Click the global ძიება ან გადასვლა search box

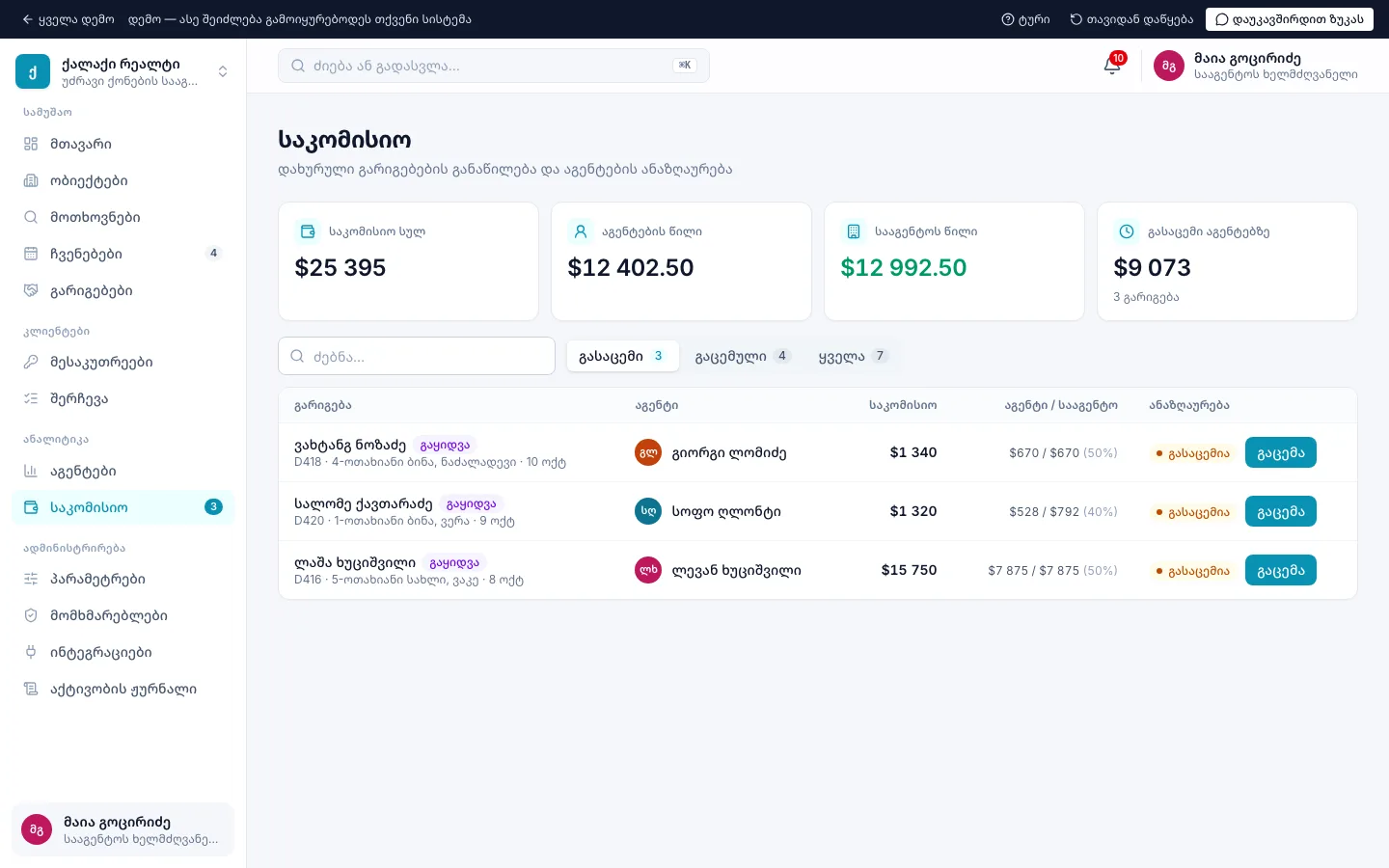point(494,66)
